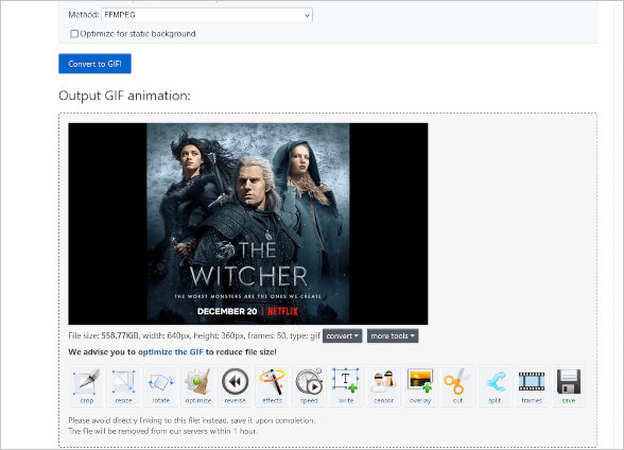View GIF frames tool
The height and width of the screenshot is (450, 624).
tap(531, 385)
